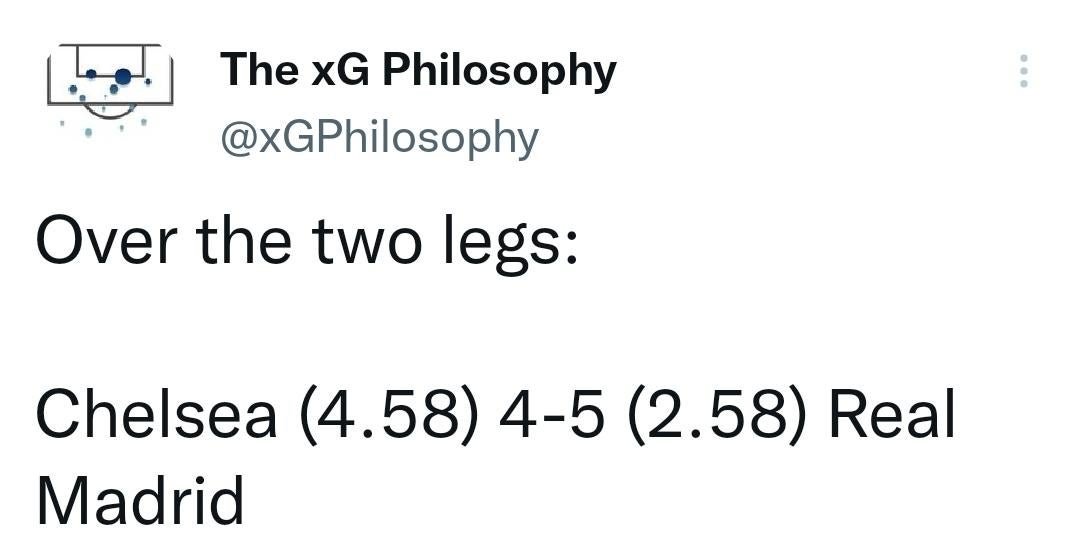Visit the @xGPhilosophy handle link
Screen dimensions: 1080x548
coord(379,136)
